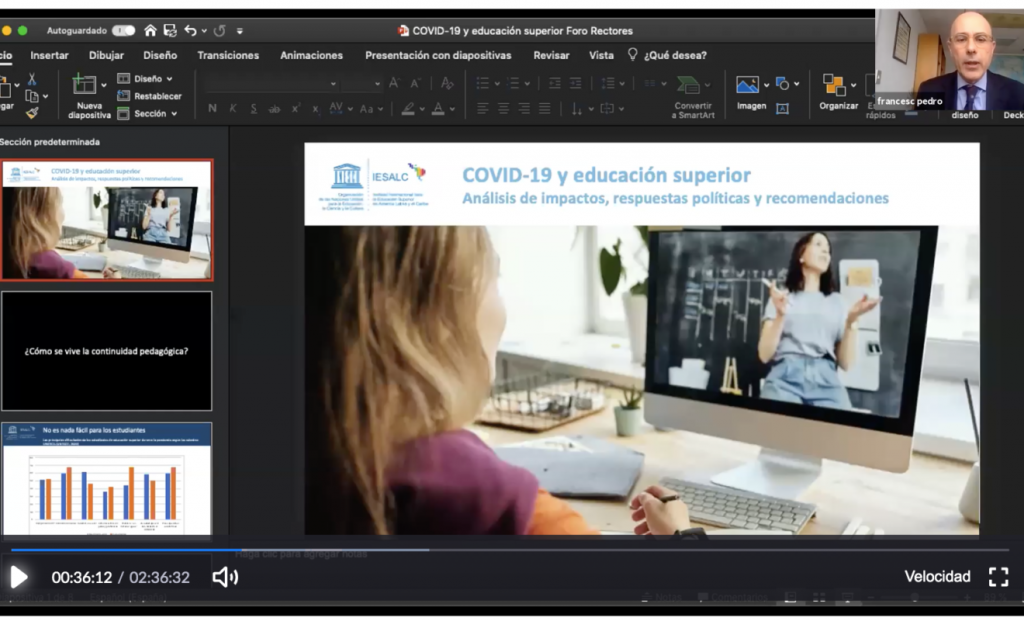Switch to the Diseño ribbon tab
1024x621 pixels.
(160, 56)
